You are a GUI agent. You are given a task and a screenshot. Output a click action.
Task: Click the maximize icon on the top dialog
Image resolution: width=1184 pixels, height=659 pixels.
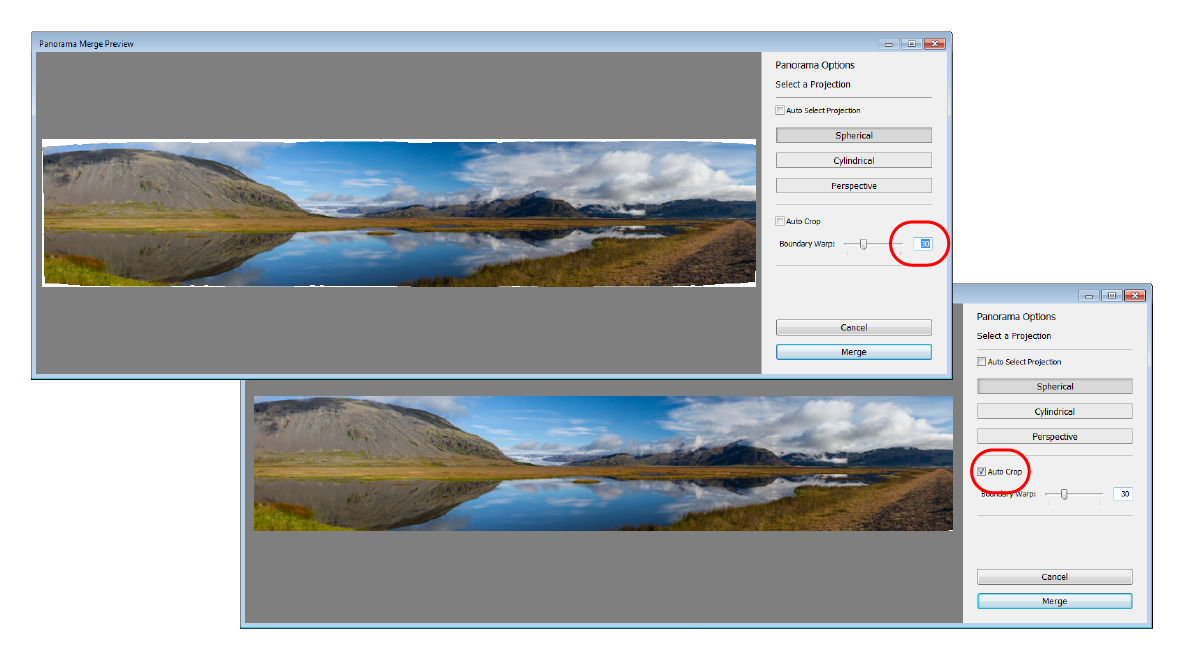tap(911, 43)
